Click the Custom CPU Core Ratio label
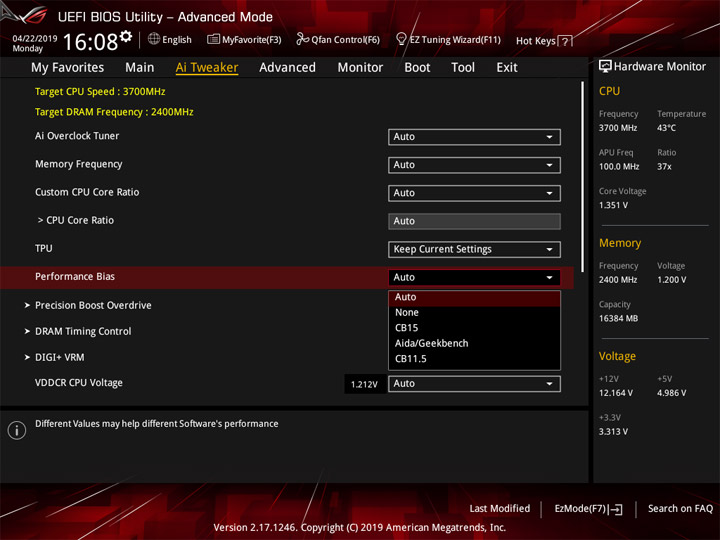Image resolution: width=720 pixels, height=540 pixels. point(87,192)
